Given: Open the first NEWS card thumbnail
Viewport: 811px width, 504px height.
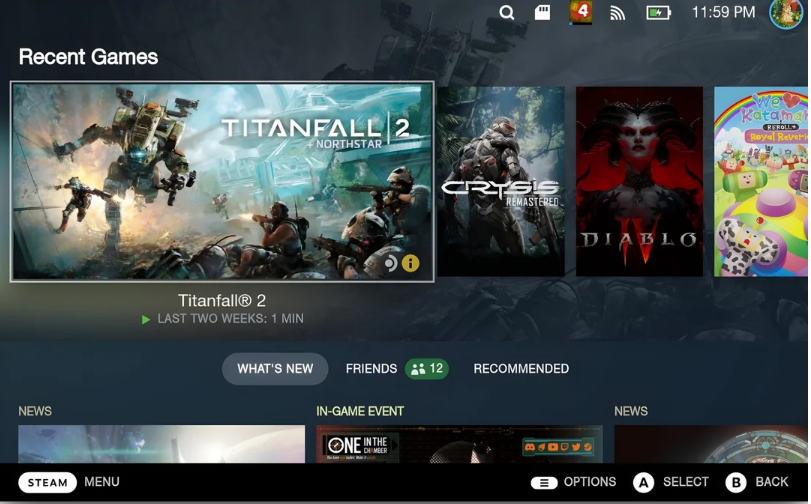Looking at the screenshot, I should click(161, 444).
